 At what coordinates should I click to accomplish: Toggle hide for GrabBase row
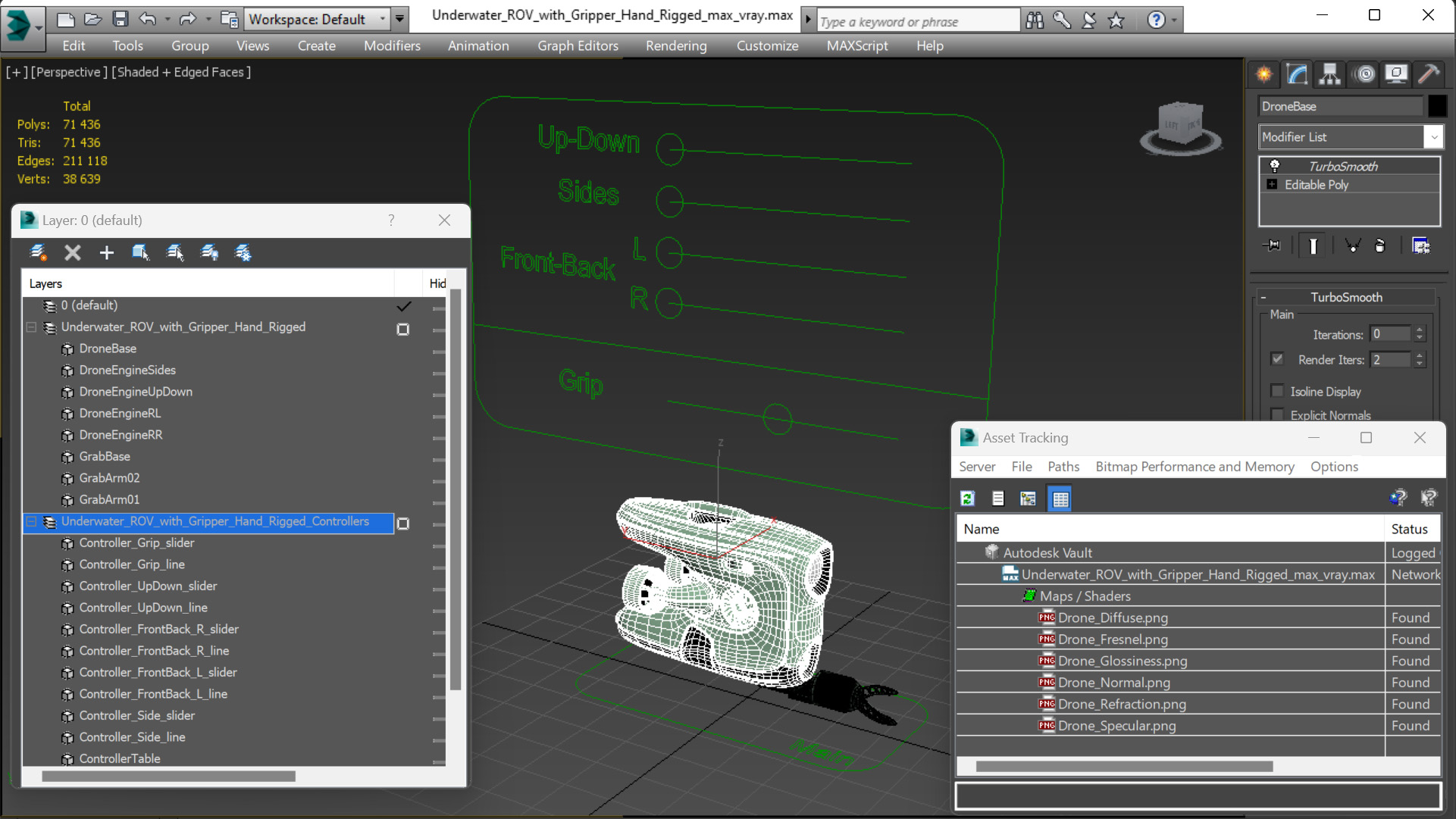438,459
